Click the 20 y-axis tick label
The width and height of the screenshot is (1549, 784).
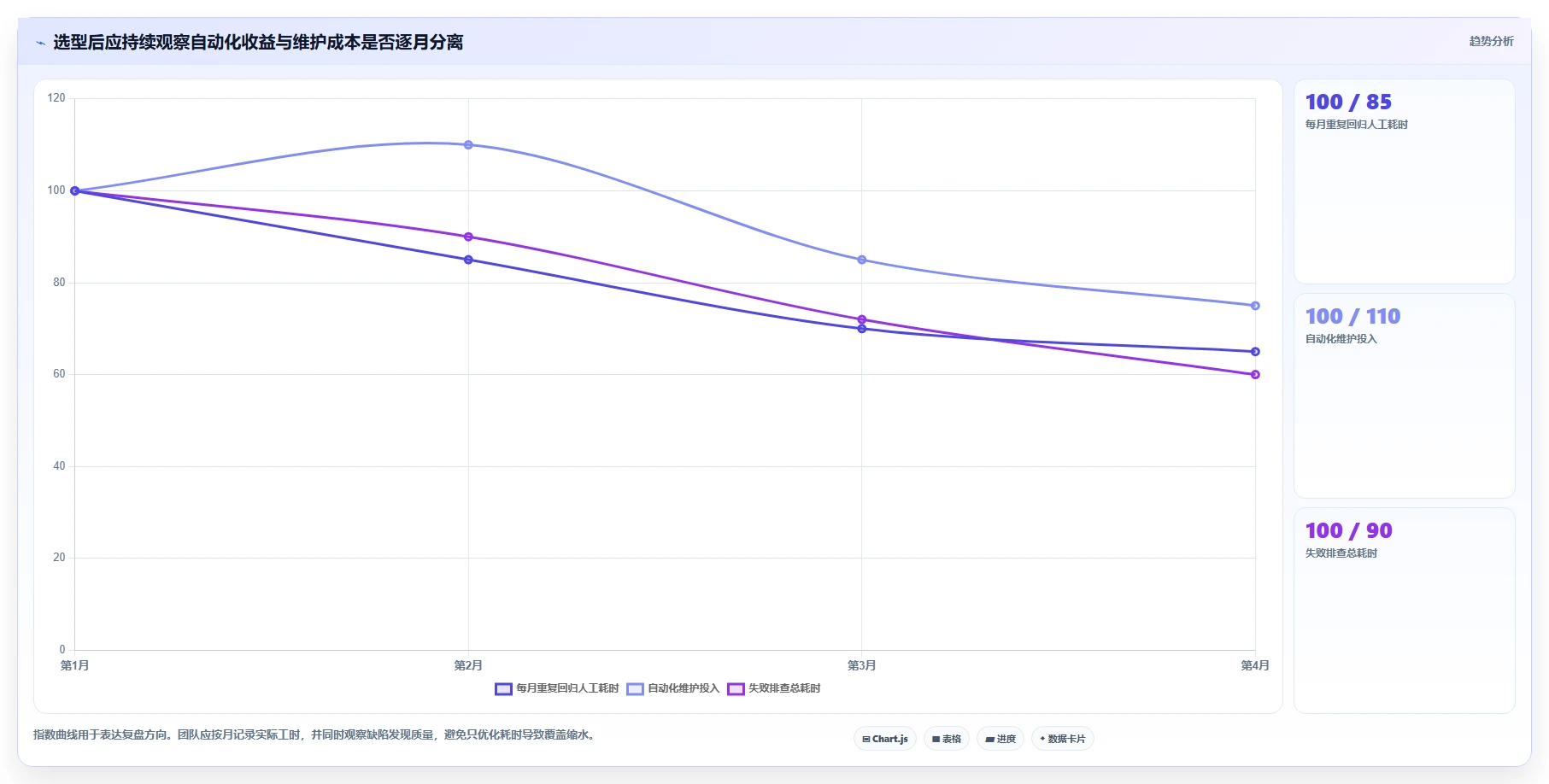tap(59, 558)
